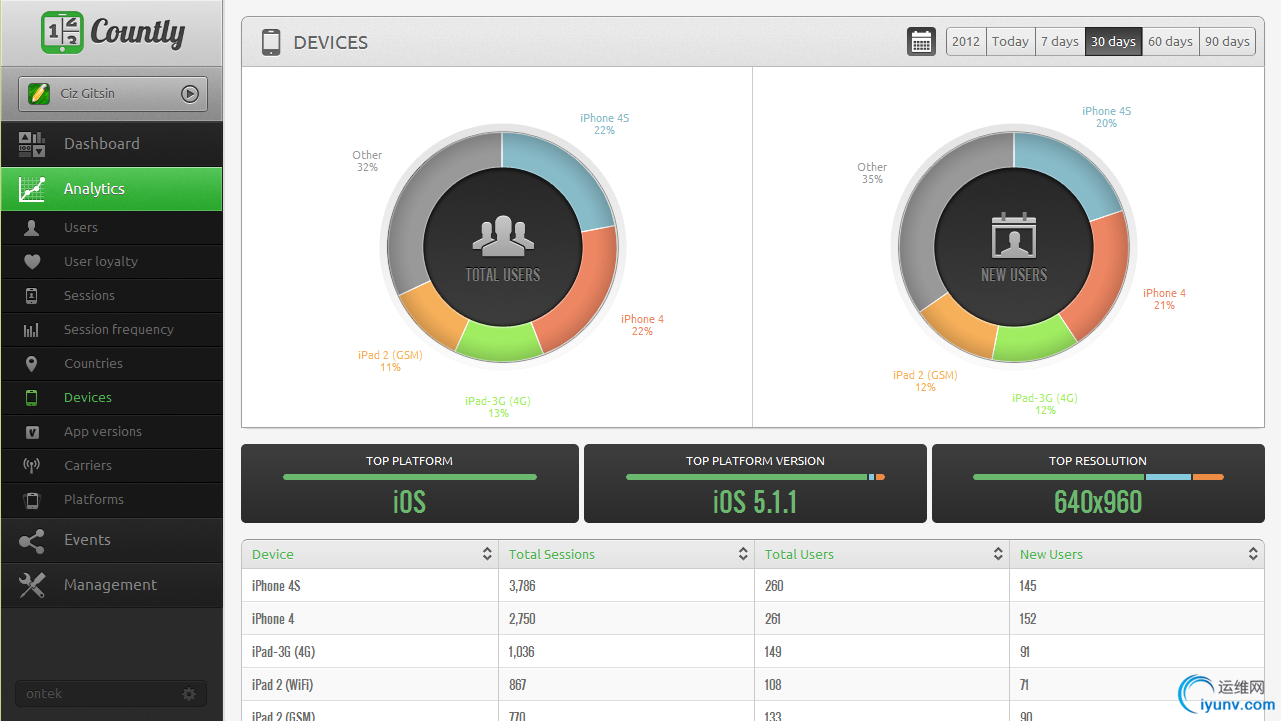Click the play arrow in the Ciz Gitsin selector
The height and width of the screenshot is (721, 1281).
[x=190, y=94]
